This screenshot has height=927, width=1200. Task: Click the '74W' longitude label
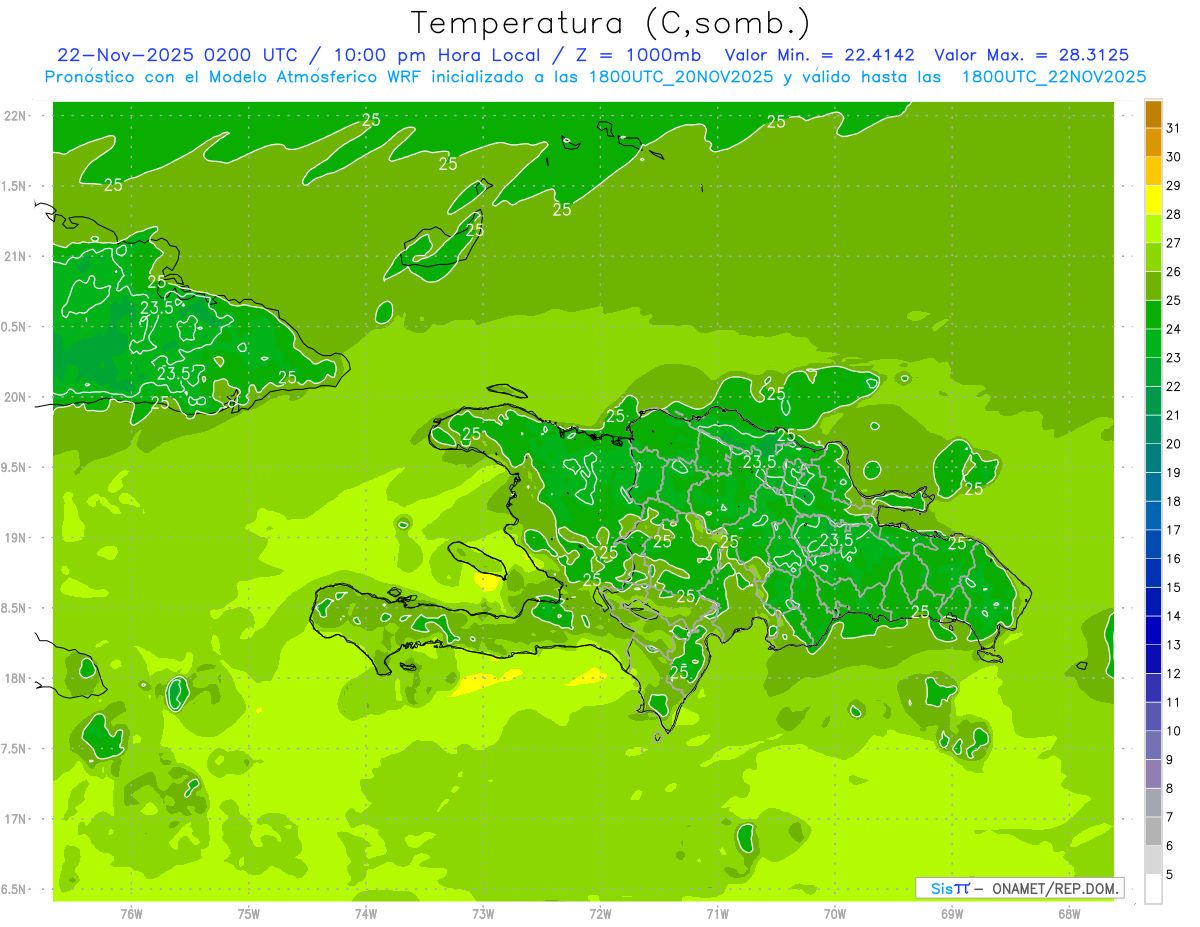366,913
